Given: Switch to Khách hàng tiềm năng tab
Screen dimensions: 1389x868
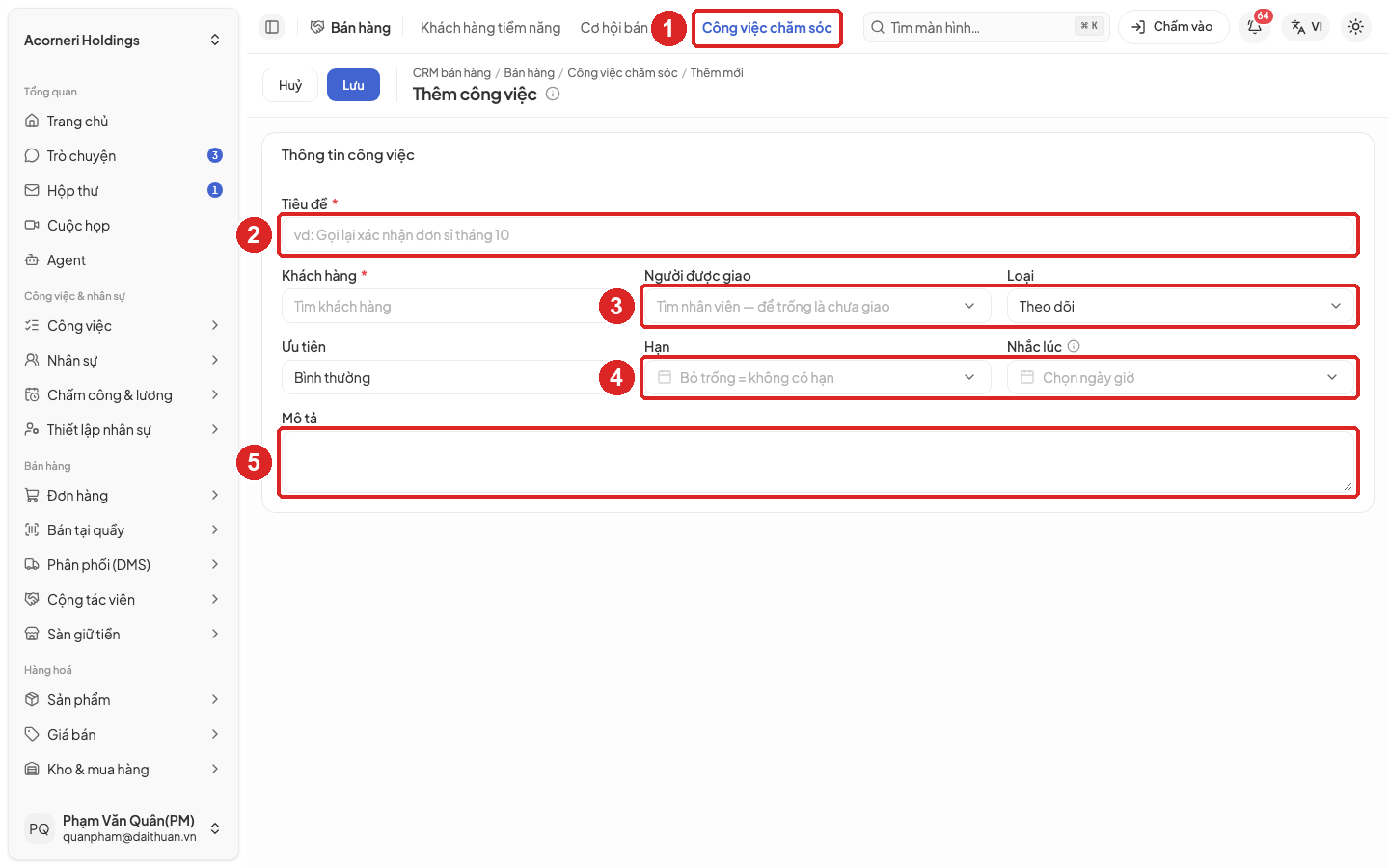Looking at the screenshot, I should tap(490, 28).
